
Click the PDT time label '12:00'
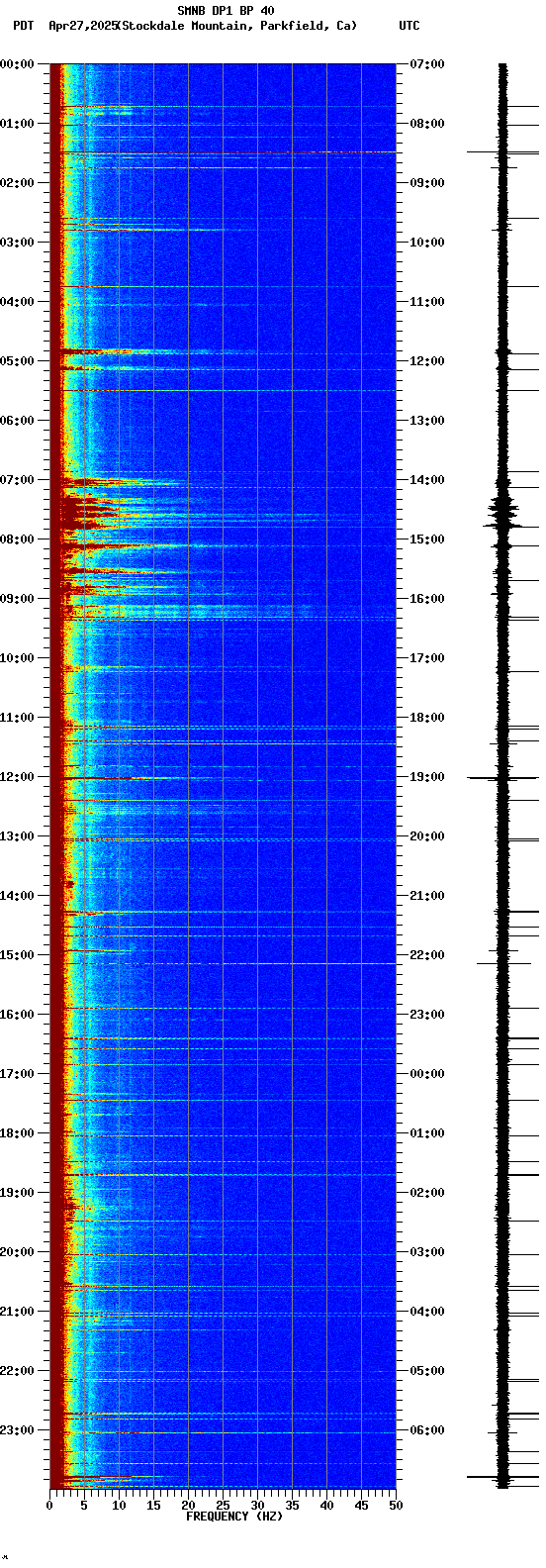pos(17,777)
